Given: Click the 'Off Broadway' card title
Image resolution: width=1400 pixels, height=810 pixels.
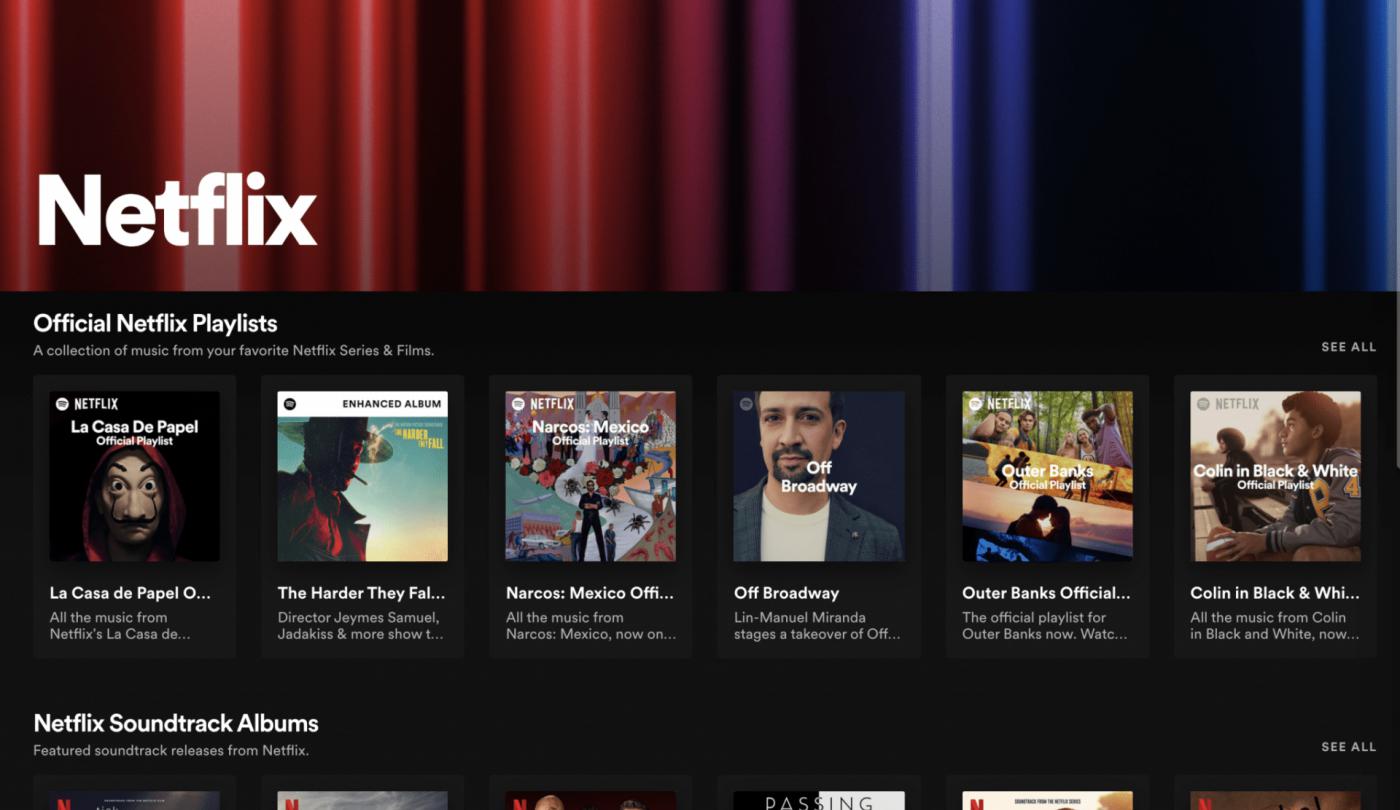Looking at the screenshot, I should [x=786, y=593].
